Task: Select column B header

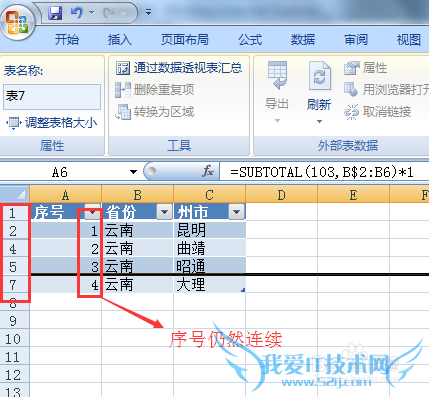Action: tap(137, 194)
